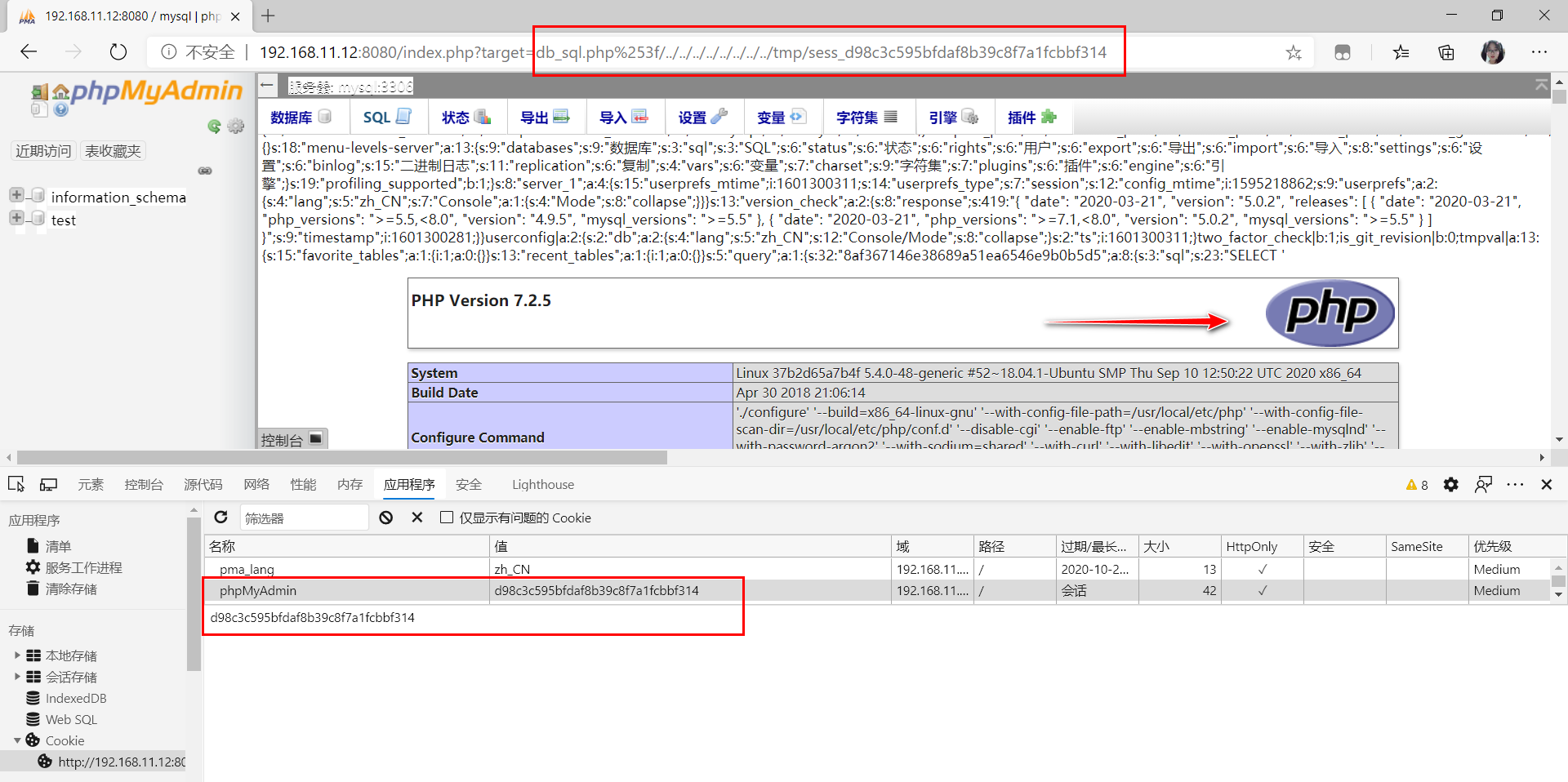
Task: Click the user profile avatar
Action: coord(1493,52)
